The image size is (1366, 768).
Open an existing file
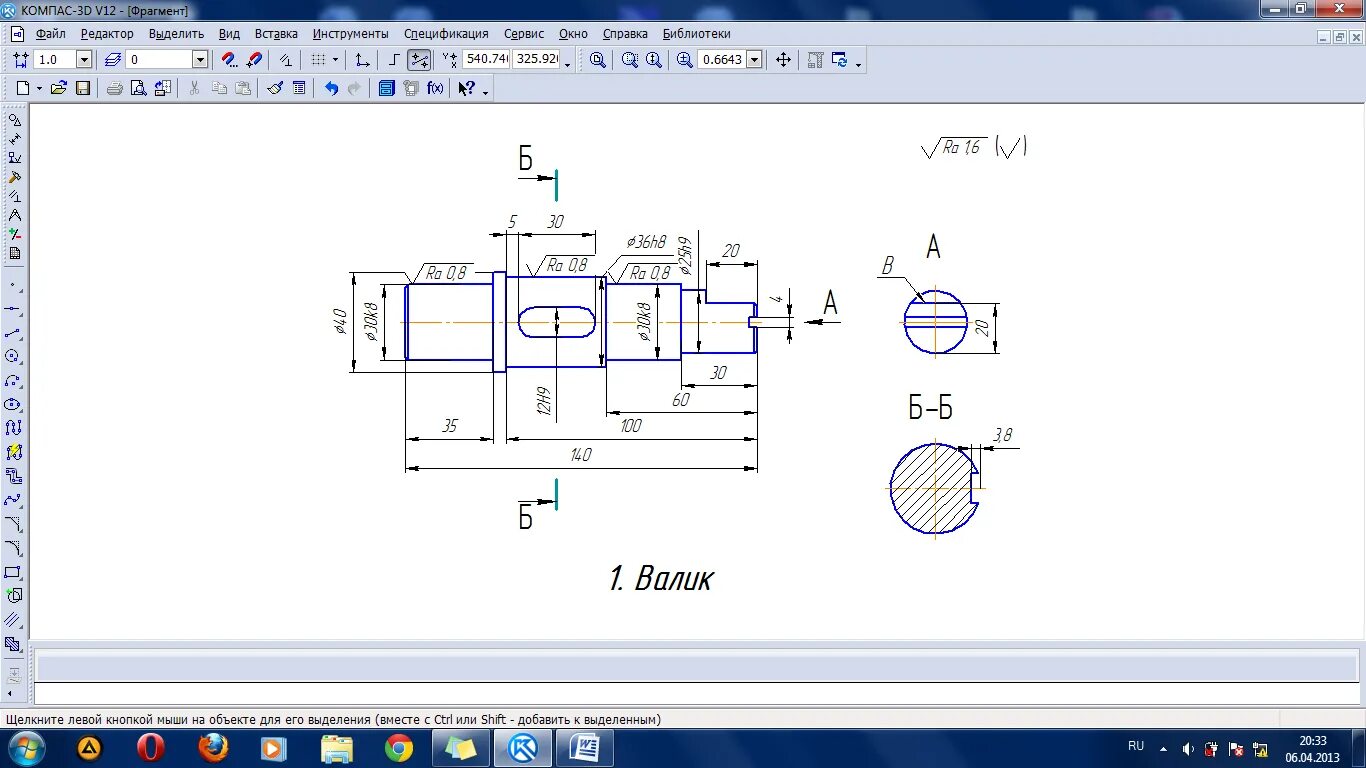pos(59,88)
